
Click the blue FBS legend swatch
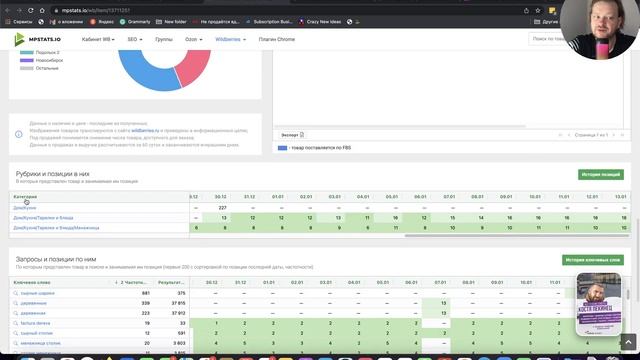tap(282, 148)
